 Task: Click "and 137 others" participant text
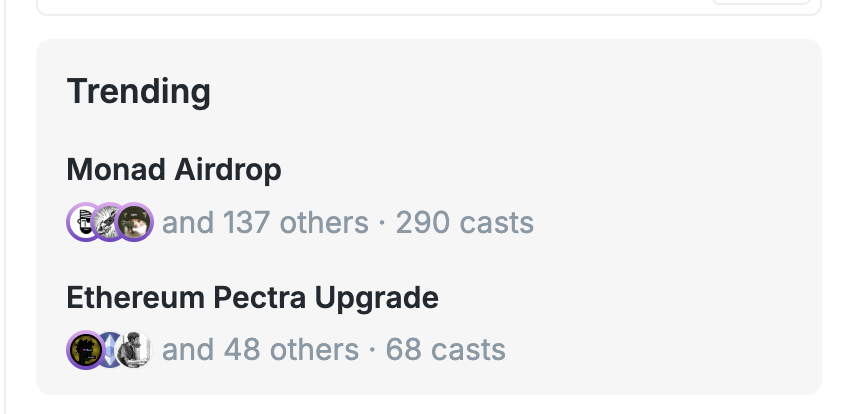click(x=265, y=223)
